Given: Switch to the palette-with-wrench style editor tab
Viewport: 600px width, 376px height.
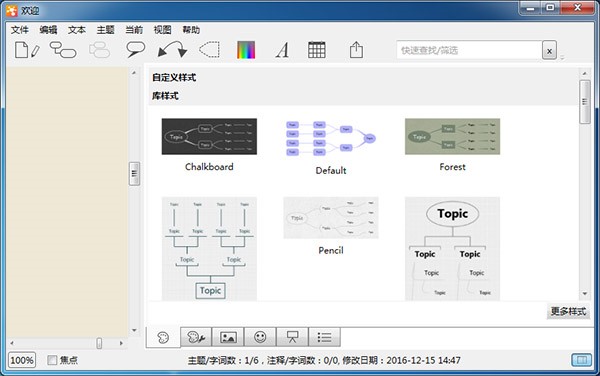Looking at the screenshot, I should pyautogui.click(x=196, y=337).
